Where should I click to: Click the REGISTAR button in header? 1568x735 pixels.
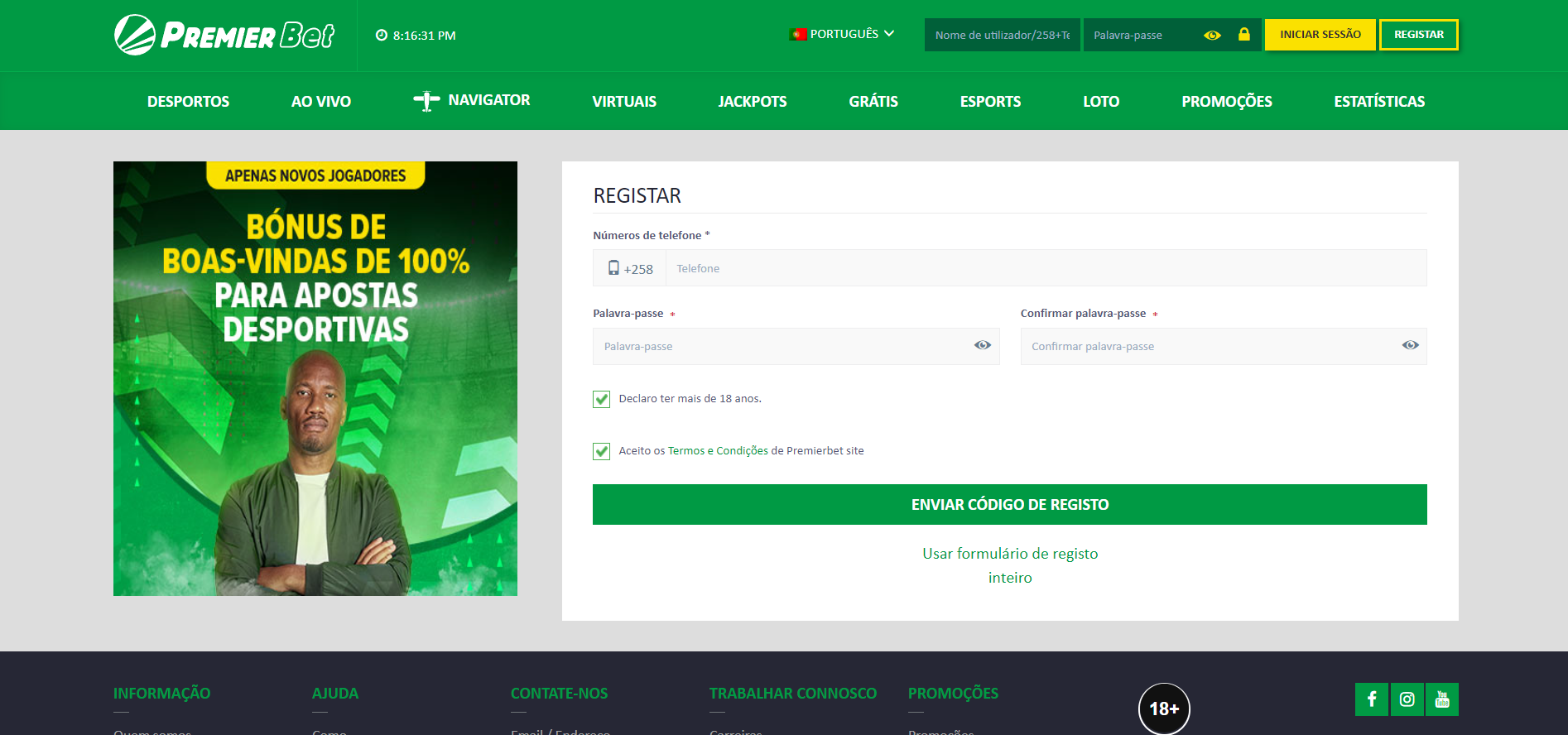point(1419,35)
